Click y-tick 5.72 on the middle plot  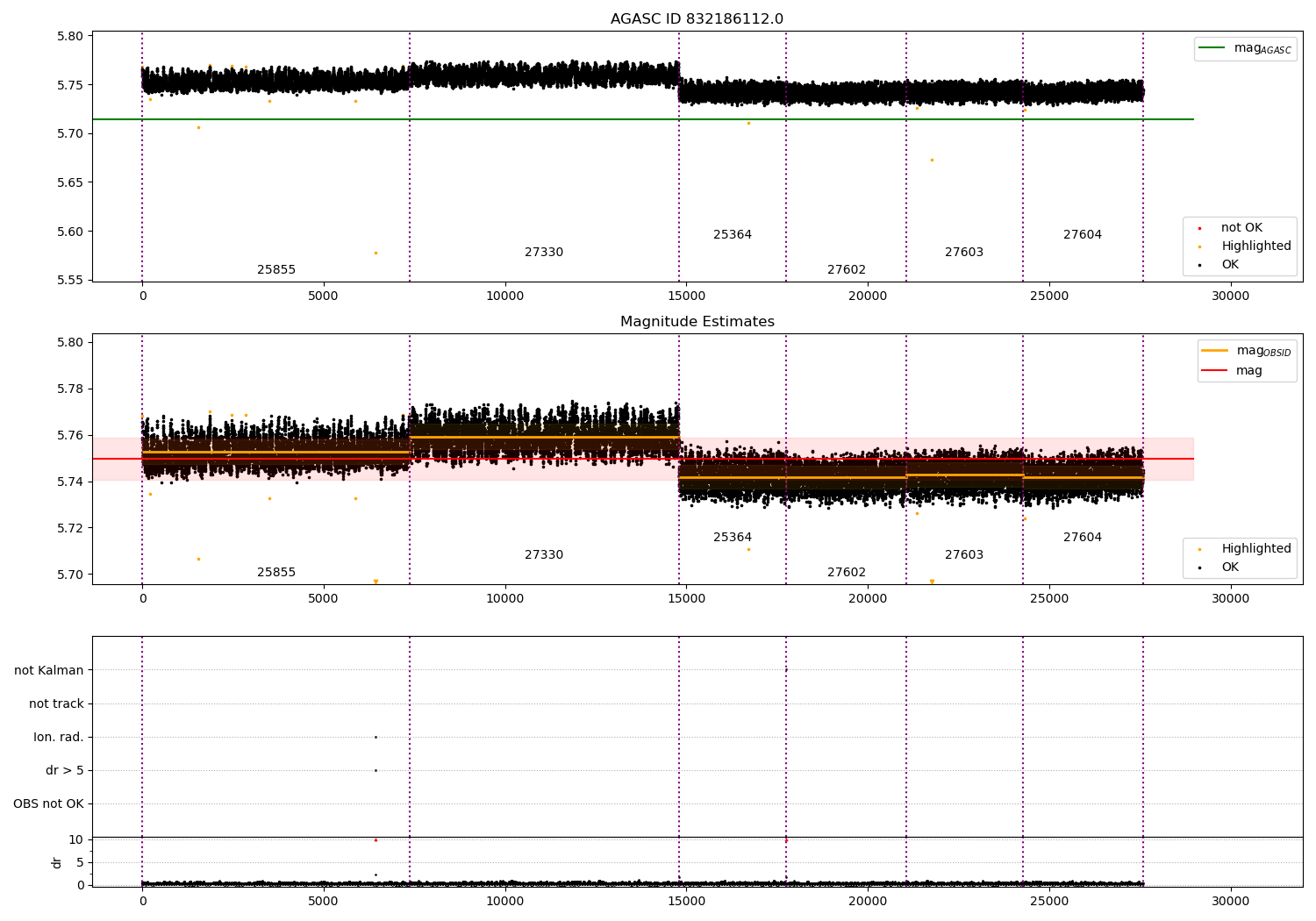[68, 529]
